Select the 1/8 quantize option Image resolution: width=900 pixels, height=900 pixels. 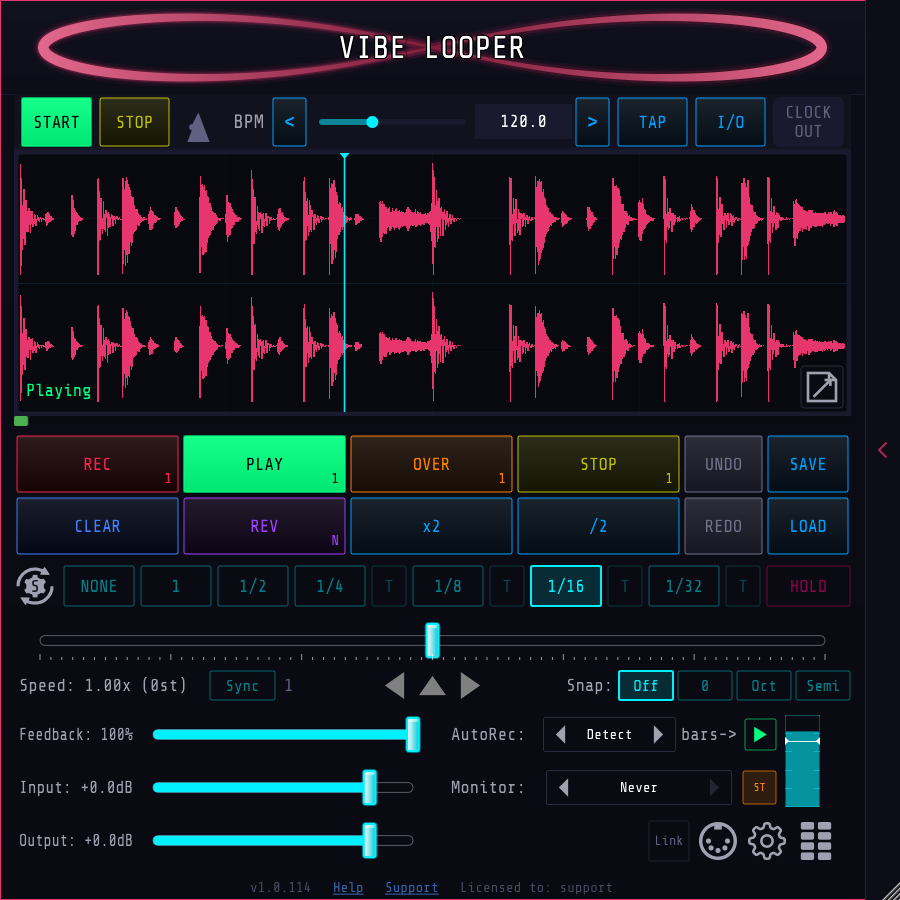448,587
